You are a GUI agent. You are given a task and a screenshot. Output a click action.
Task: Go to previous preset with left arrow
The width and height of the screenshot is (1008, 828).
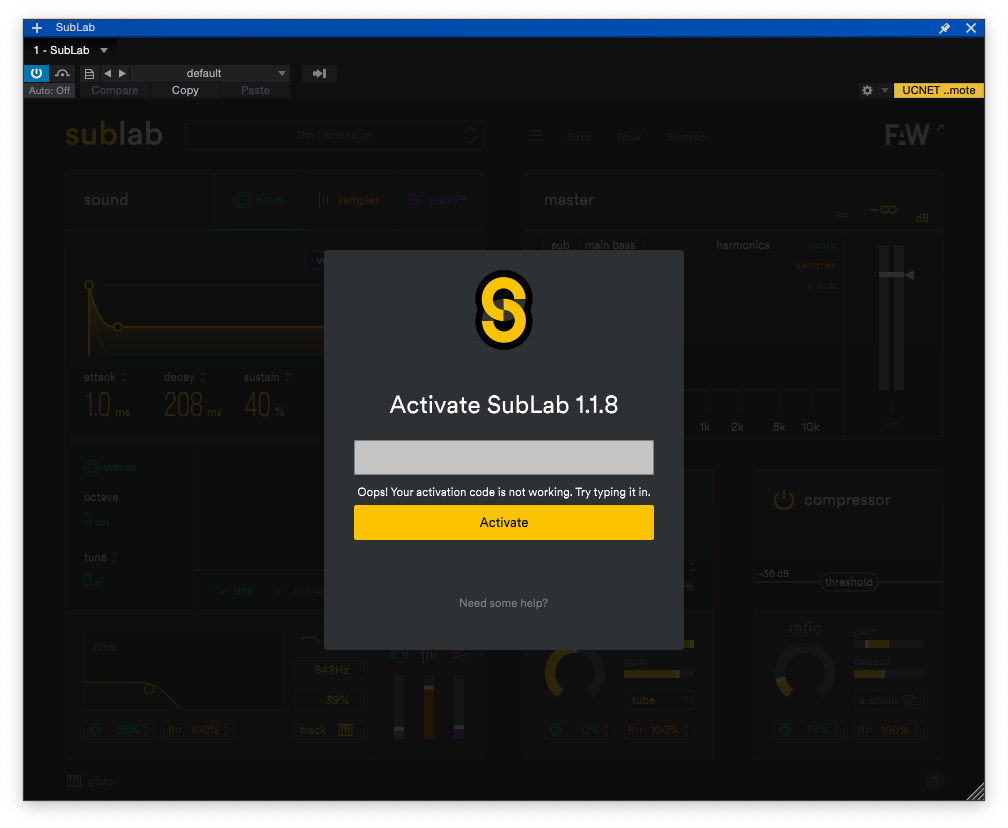107,73
